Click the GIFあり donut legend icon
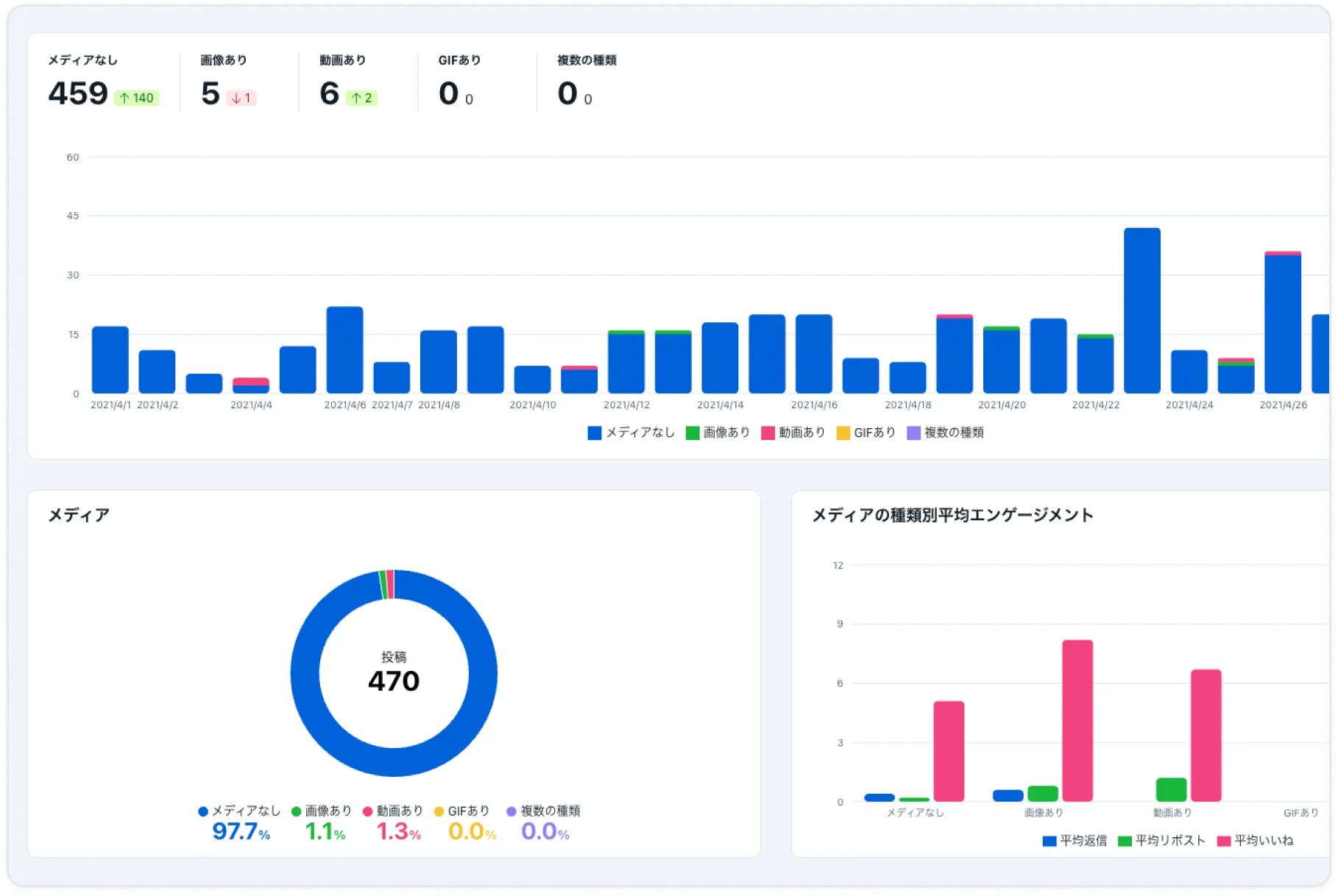Screen dimensions: 1338x896 click(440, 811)
